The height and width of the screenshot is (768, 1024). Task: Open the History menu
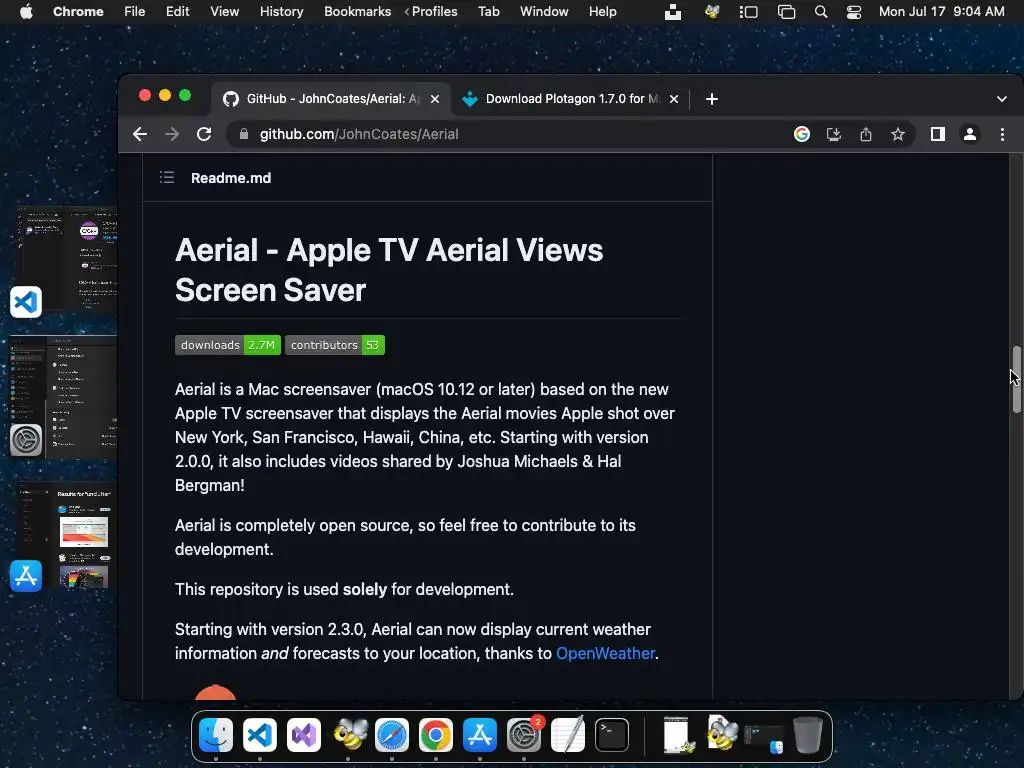(281, 11)
